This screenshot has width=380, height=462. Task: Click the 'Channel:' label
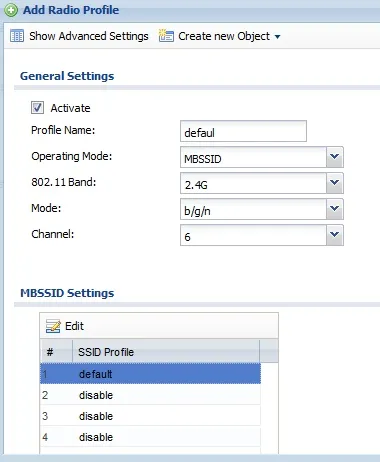point(52,234)
